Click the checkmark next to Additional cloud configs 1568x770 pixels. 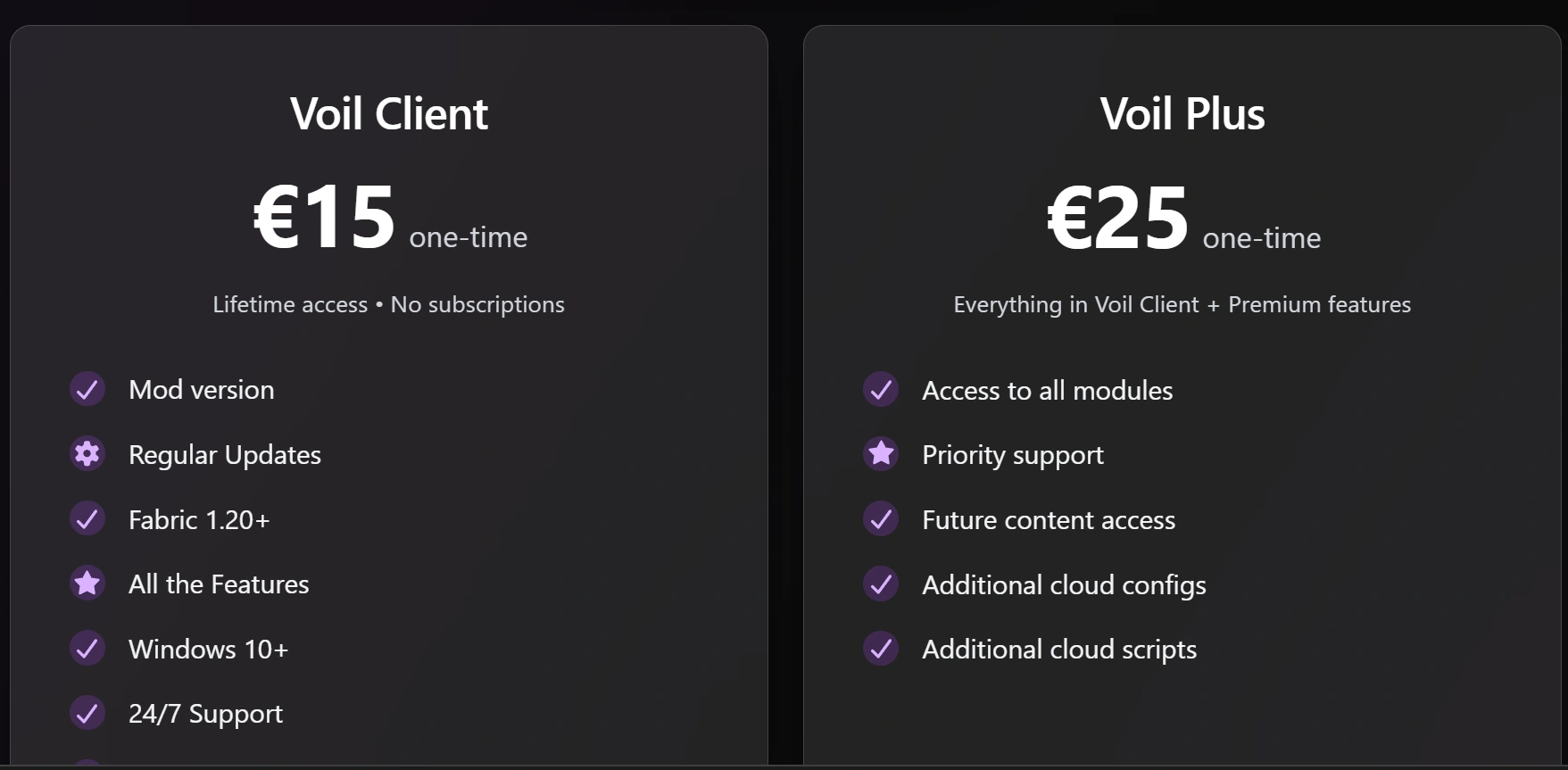(x=881, y=584)
